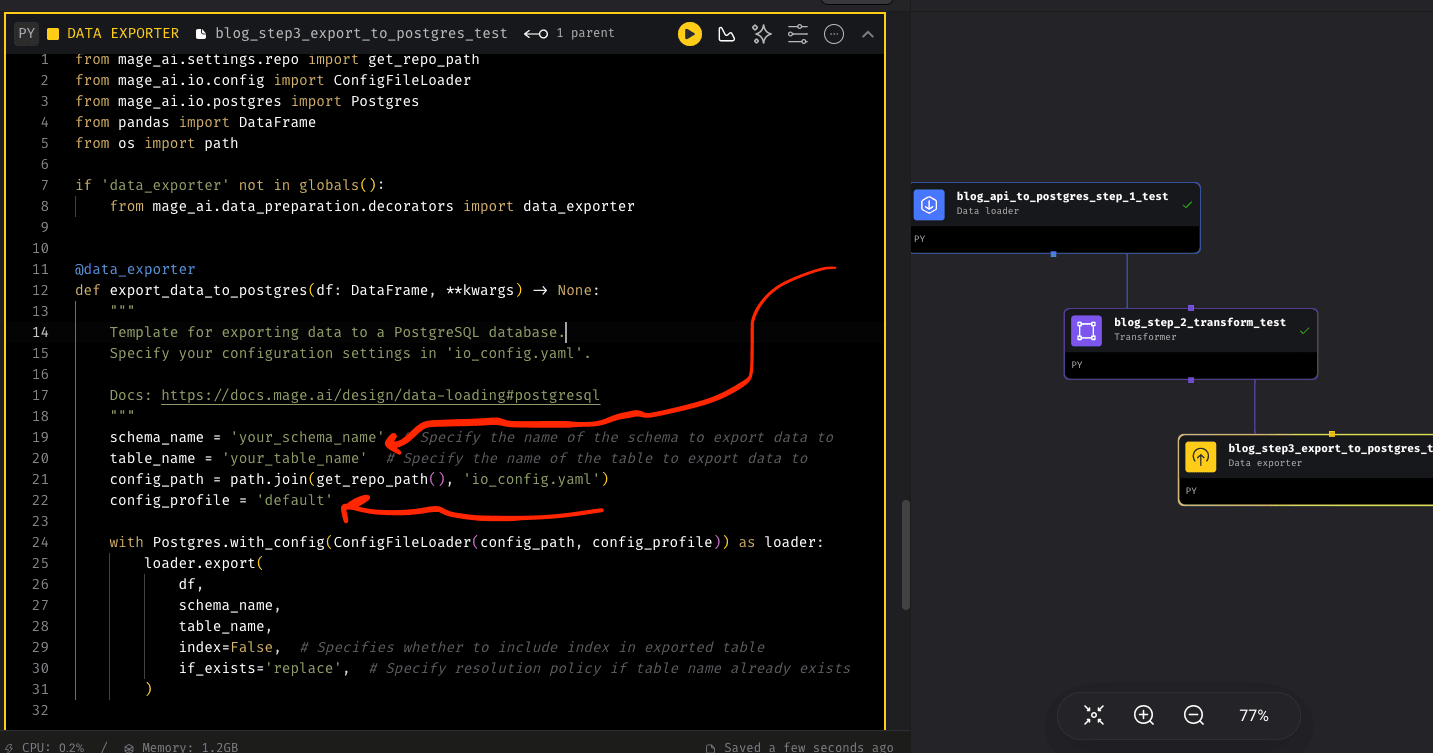Open the more options ellipsis menu
Image resolution: width=1433 pixels, height=753 pixels.
pos(834,34)
